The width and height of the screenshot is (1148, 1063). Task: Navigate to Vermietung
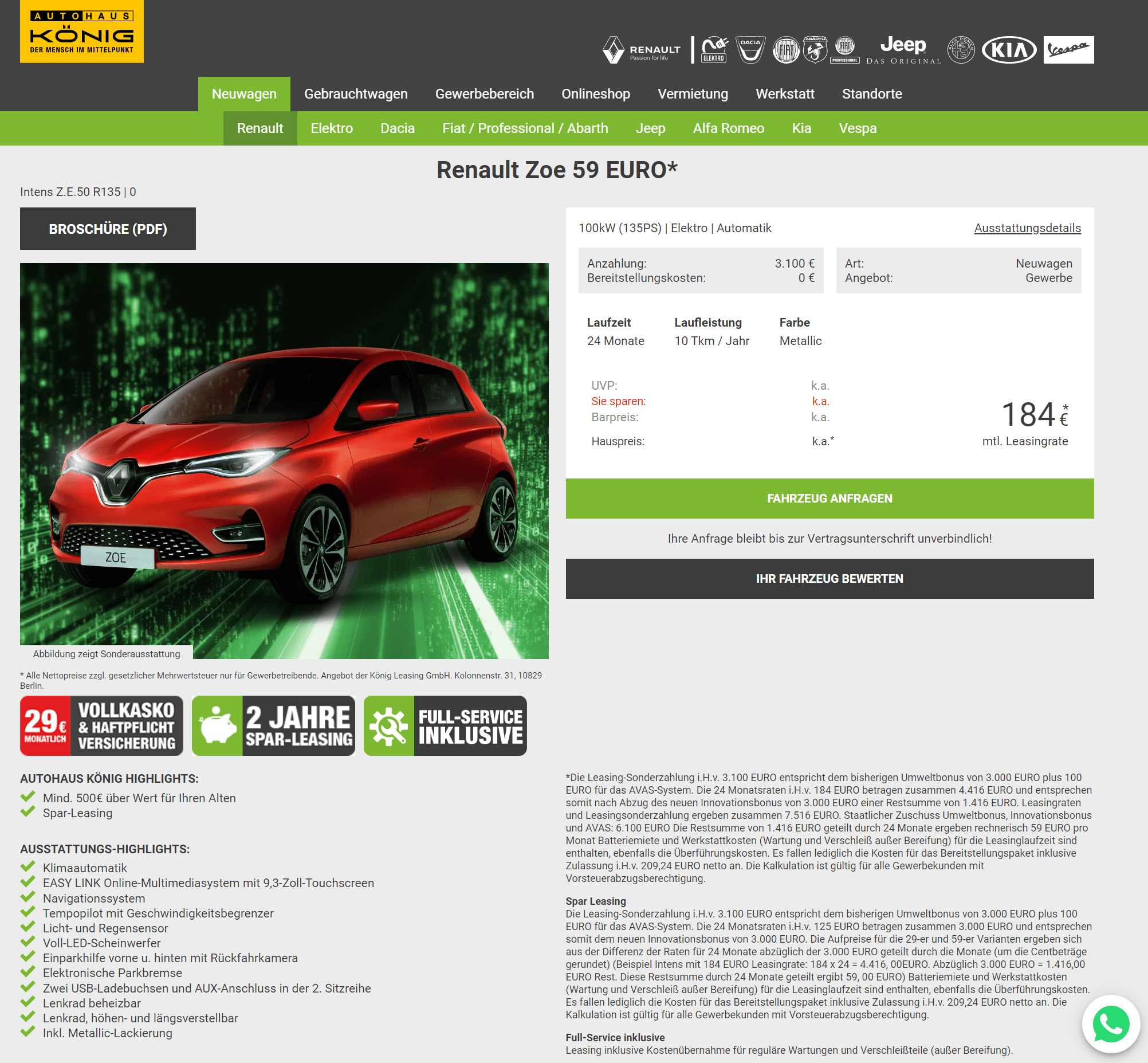[693, 94]
